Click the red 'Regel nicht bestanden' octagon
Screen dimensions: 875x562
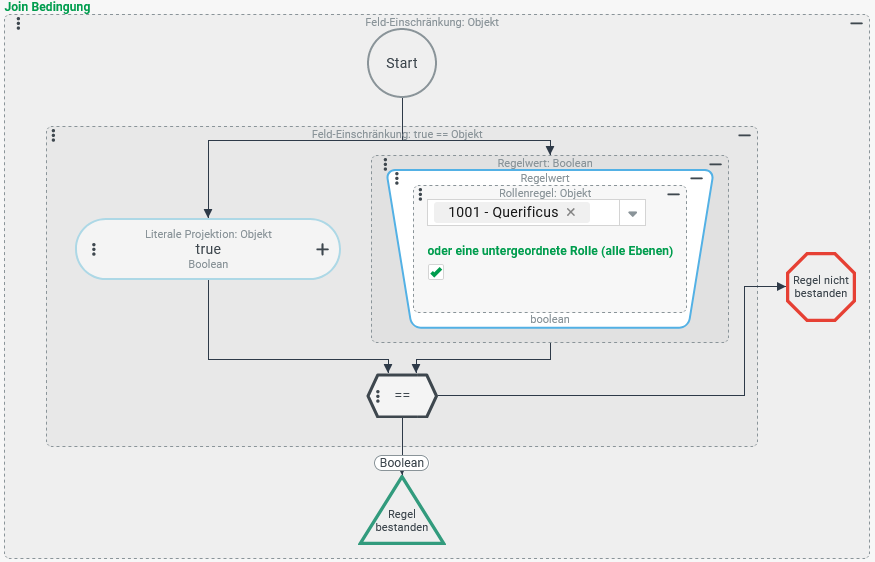pyautogui.click(x=821, y=287)
